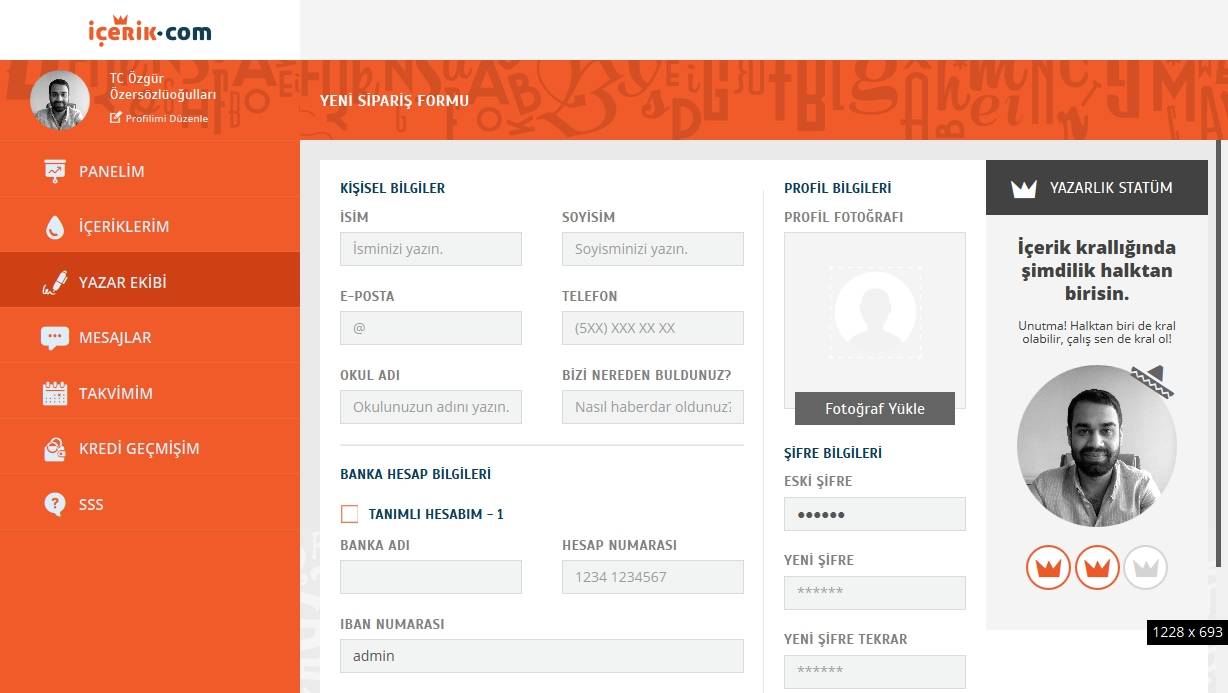This screenshot has height=693, width=1228.
Task: Click the İsim text input field
Action: click(x=430, y=248)
